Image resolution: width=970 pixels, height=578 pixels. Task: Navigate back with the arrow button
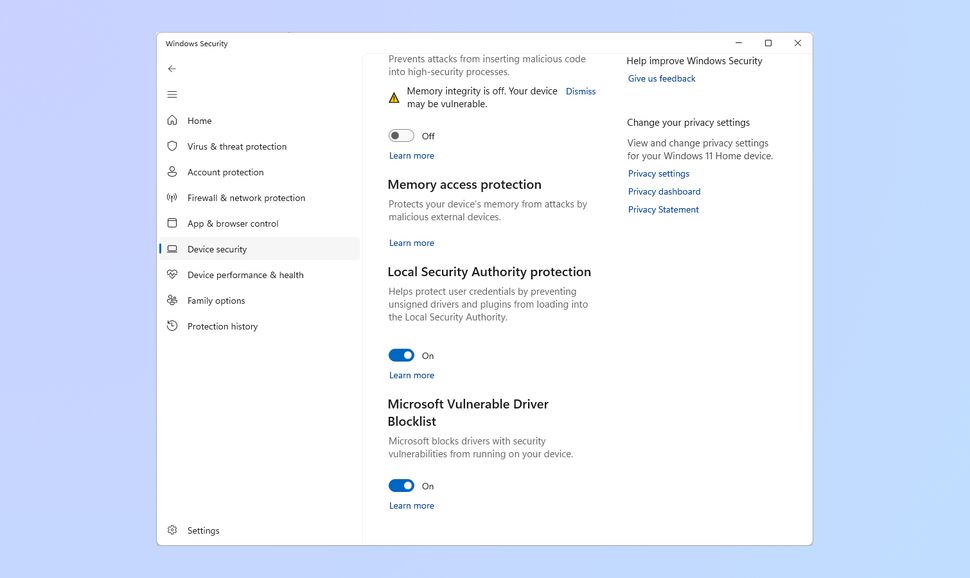point(171,68)
